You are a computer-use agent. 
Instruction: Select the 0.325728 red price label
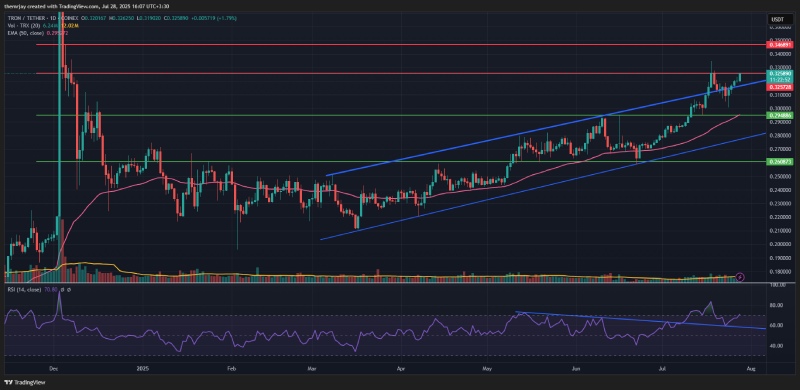pos(781,87)
